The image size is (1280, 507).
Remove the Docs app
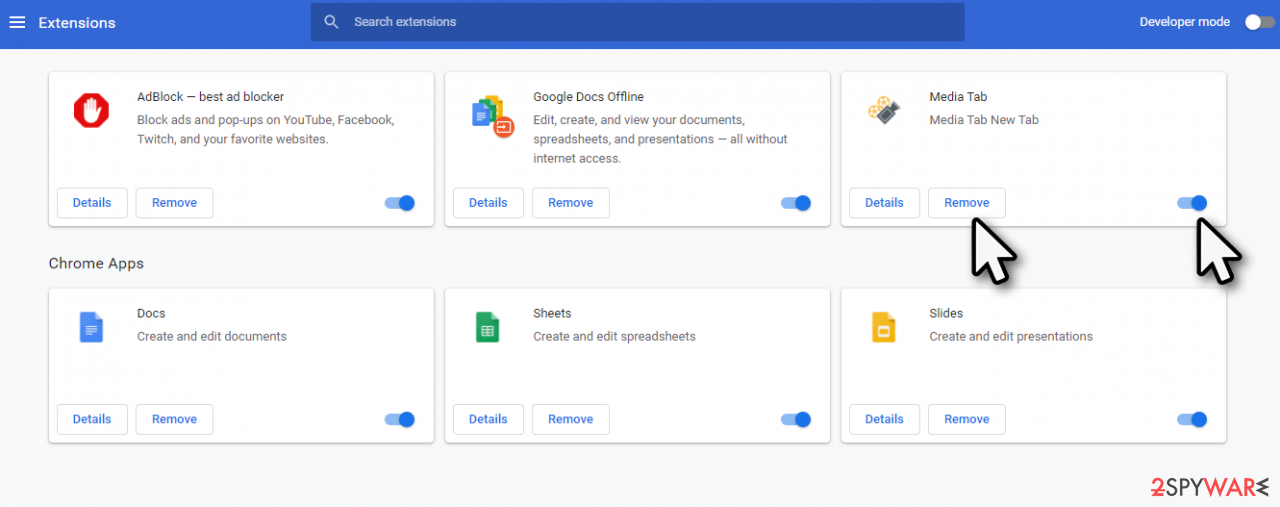(x=174, y=420)
